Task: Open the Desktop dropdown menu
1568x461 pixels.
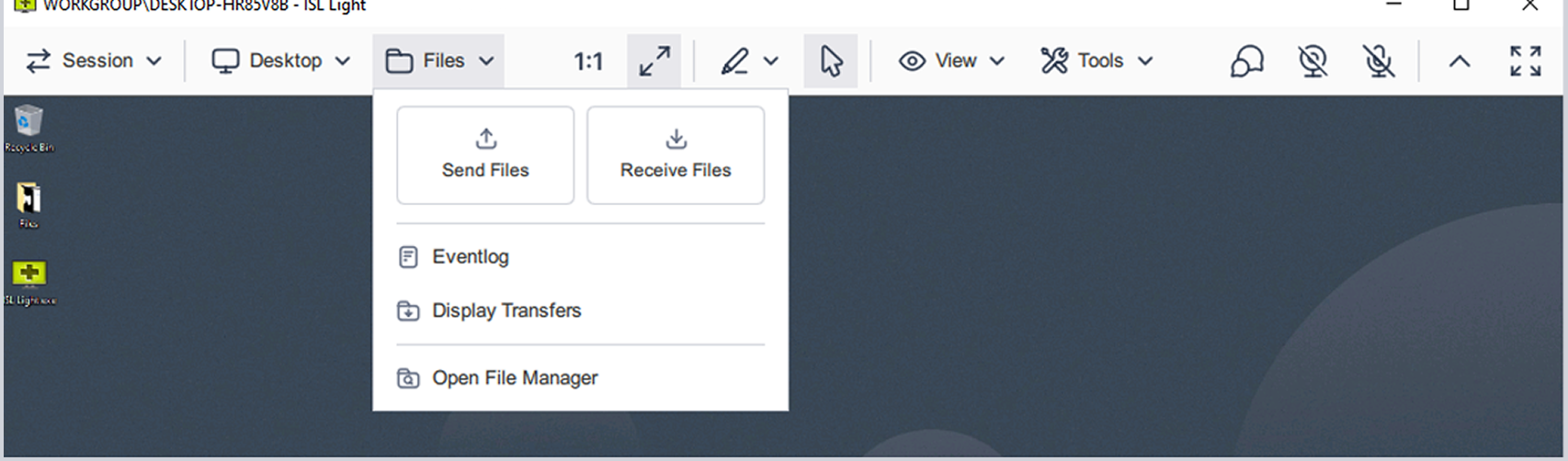Action: point(281,61)
